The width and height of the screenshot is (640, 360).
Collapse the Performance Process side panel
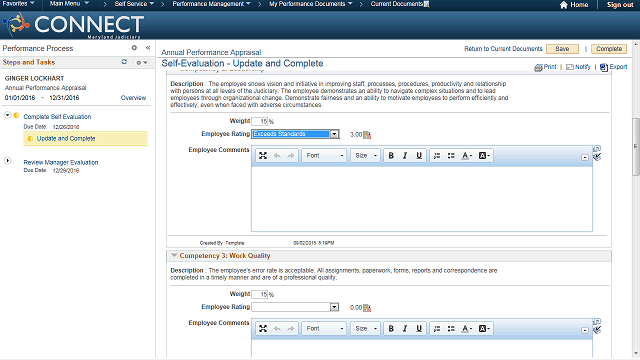tap(148, 48)
